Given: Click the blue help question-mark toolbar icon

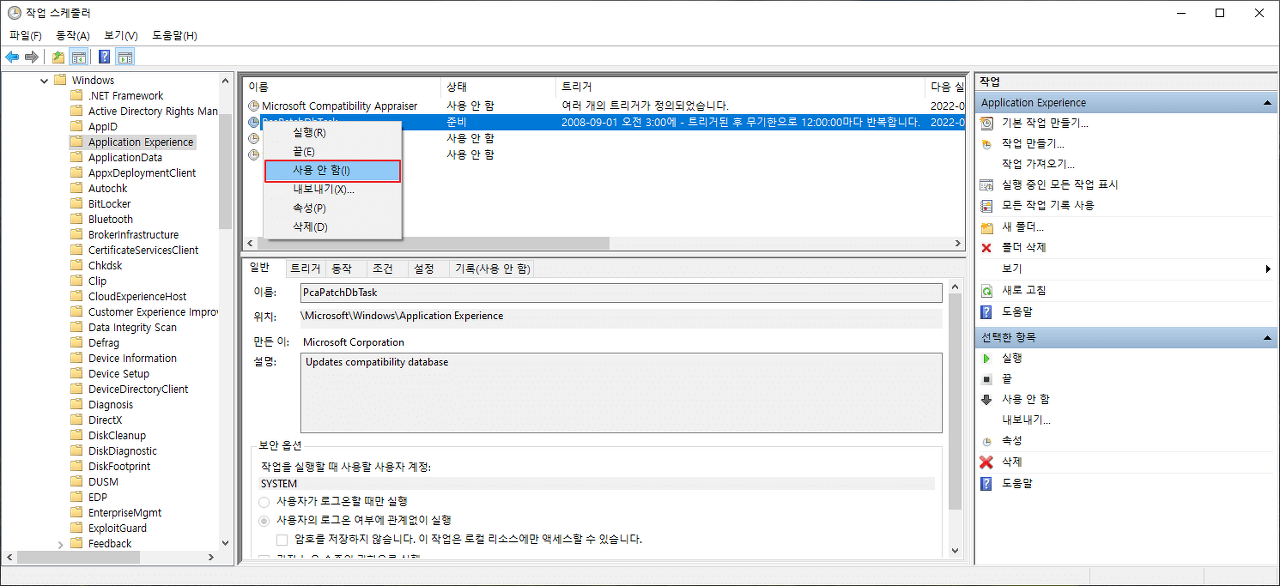Looking at the screenshot, I should [104, 57].
